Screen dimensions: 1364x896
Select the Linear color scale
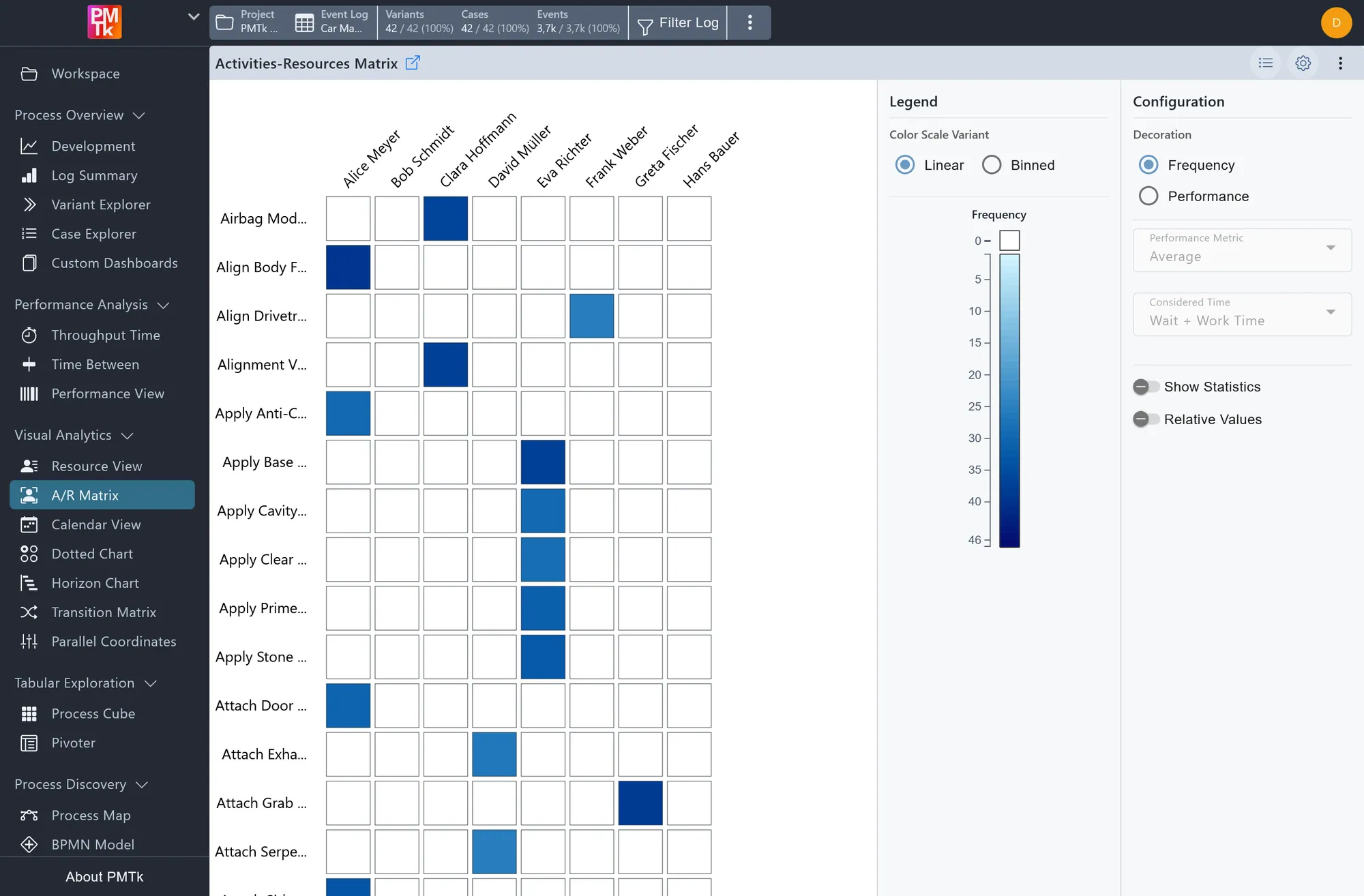(905, 165)
